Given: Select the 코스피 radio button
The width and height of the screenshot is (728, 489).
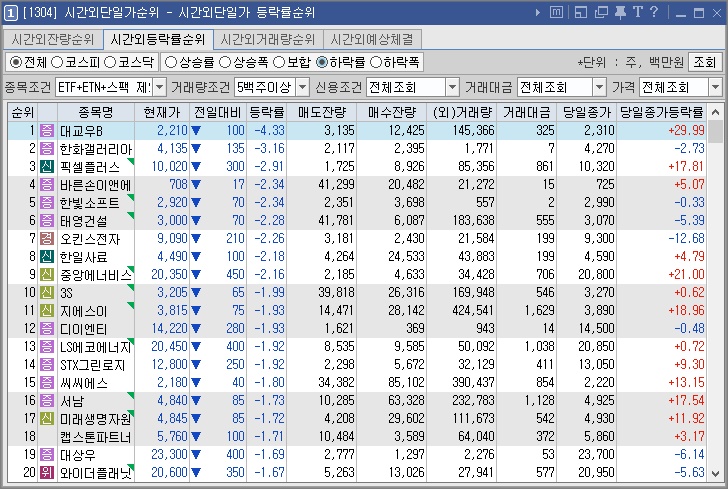Looking at the screenshot, I should (x=57, y=62).
